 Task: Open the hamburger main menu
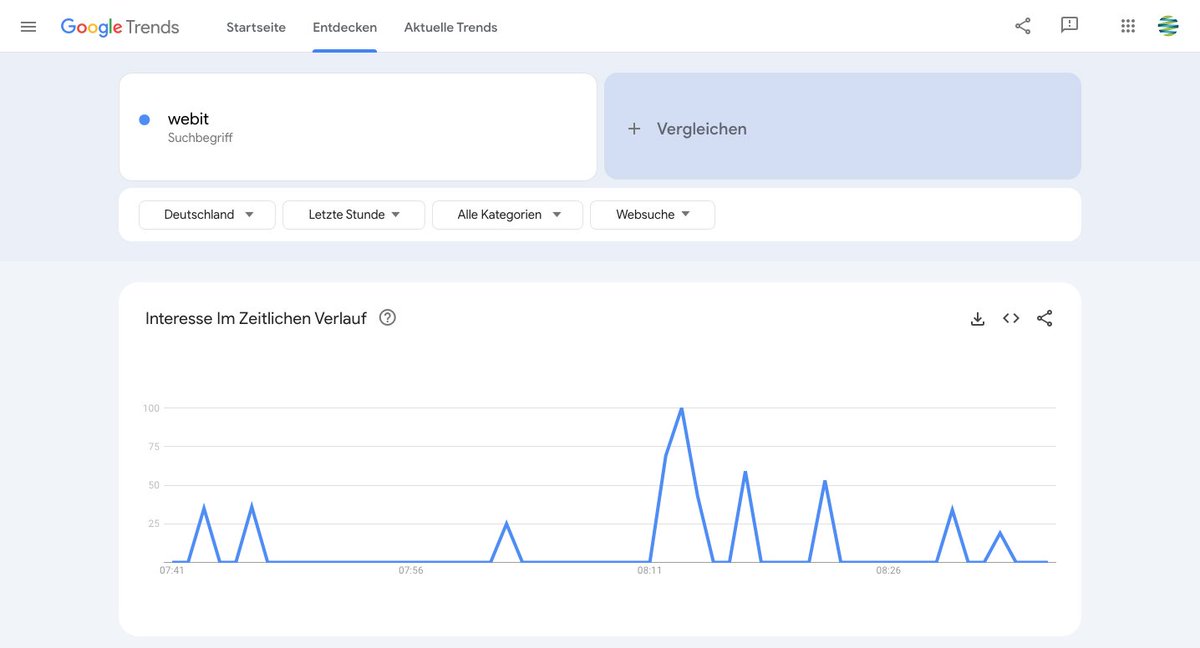28,27
